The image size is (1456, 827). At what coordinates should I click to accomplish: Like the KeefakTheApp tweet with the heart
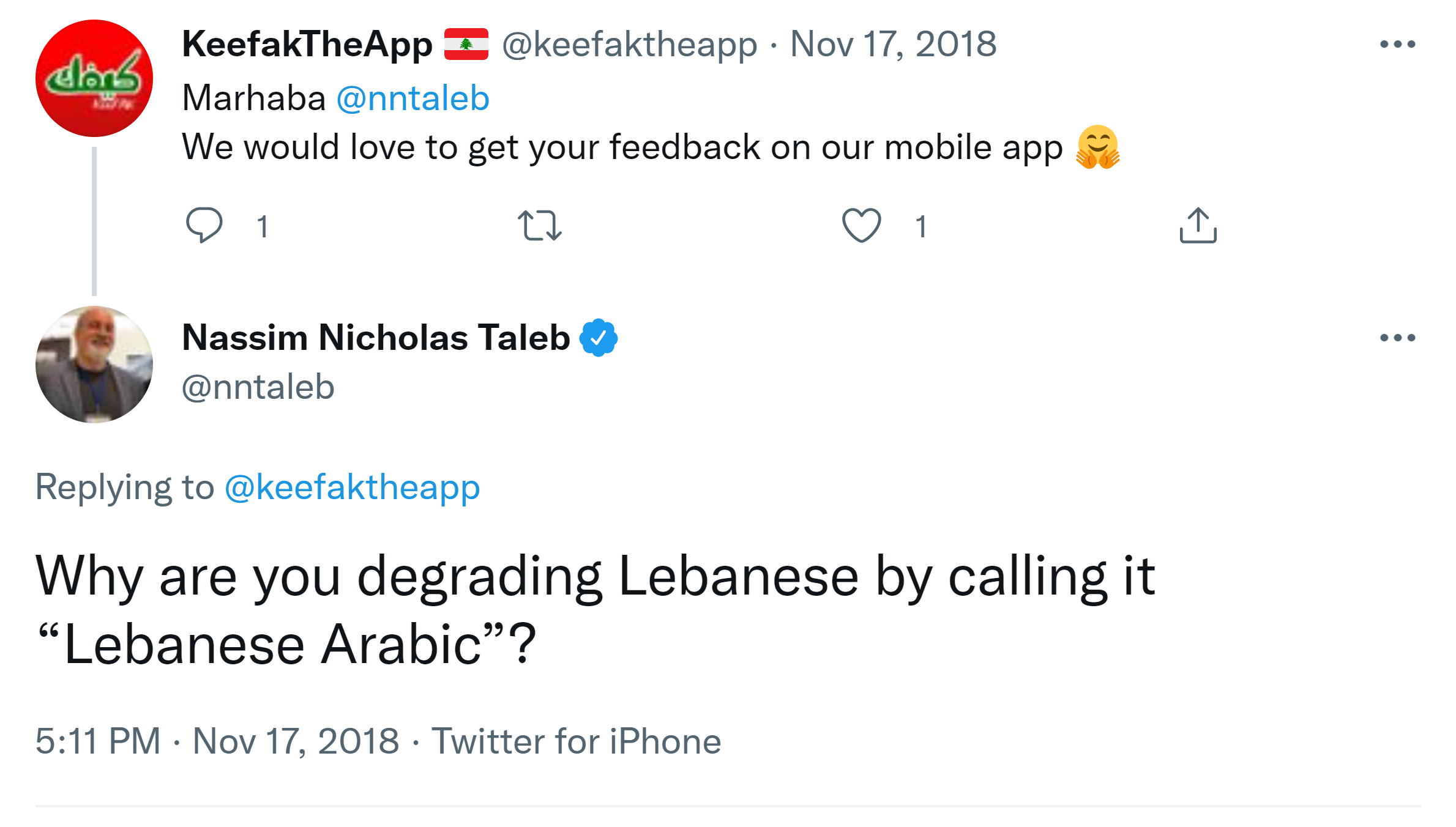click(861, 225)
